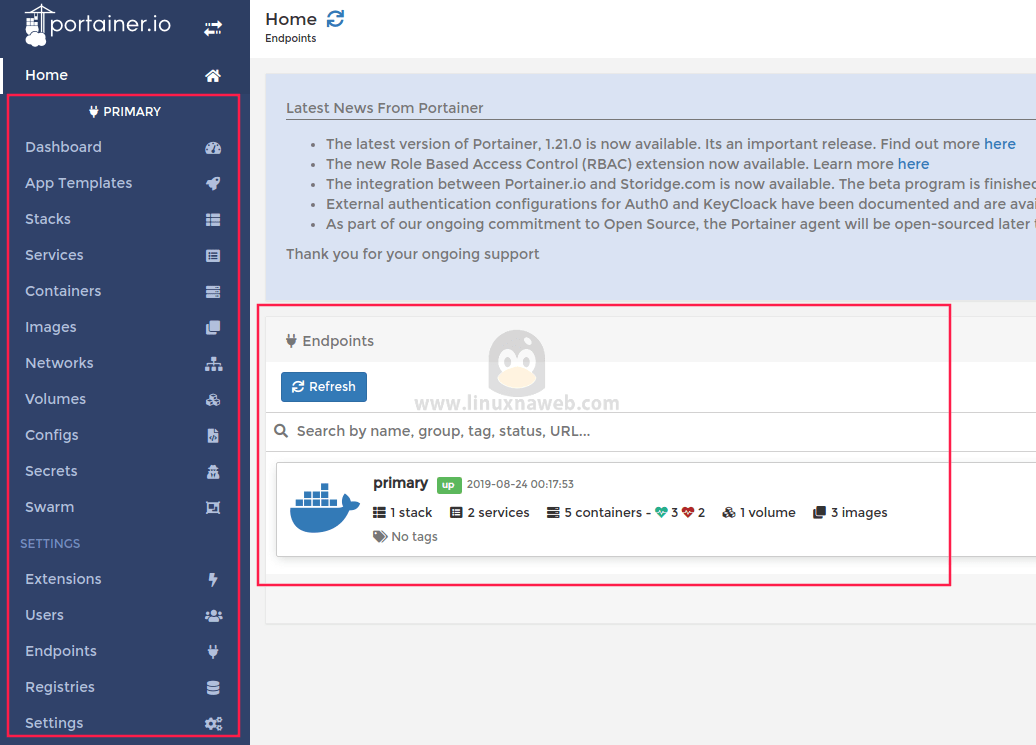Toggle the sidebar collapse arrows icon

[213, 28]
